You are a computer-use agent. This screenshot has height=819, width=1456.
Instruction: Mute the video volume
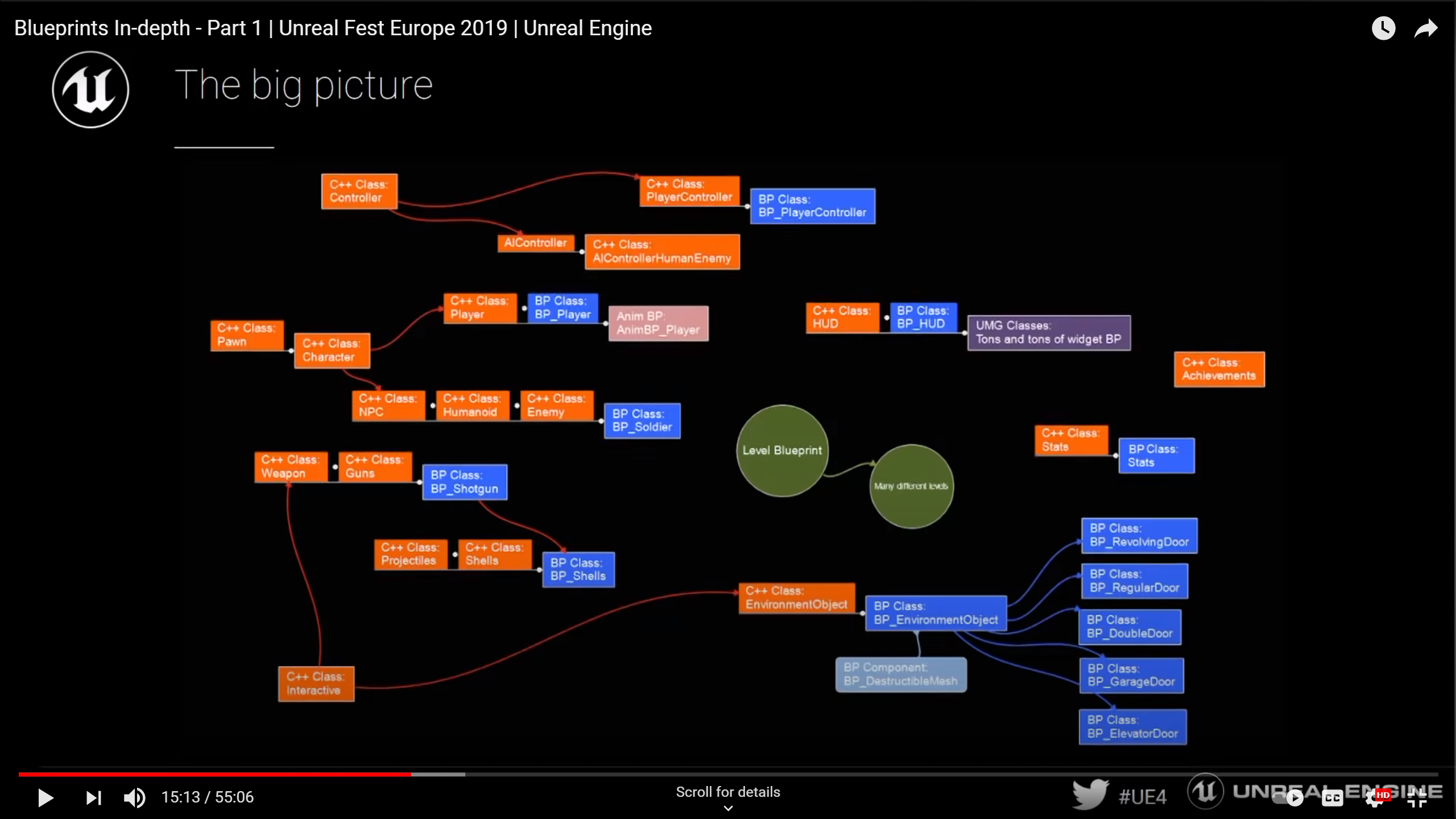[x=134, y=797]
